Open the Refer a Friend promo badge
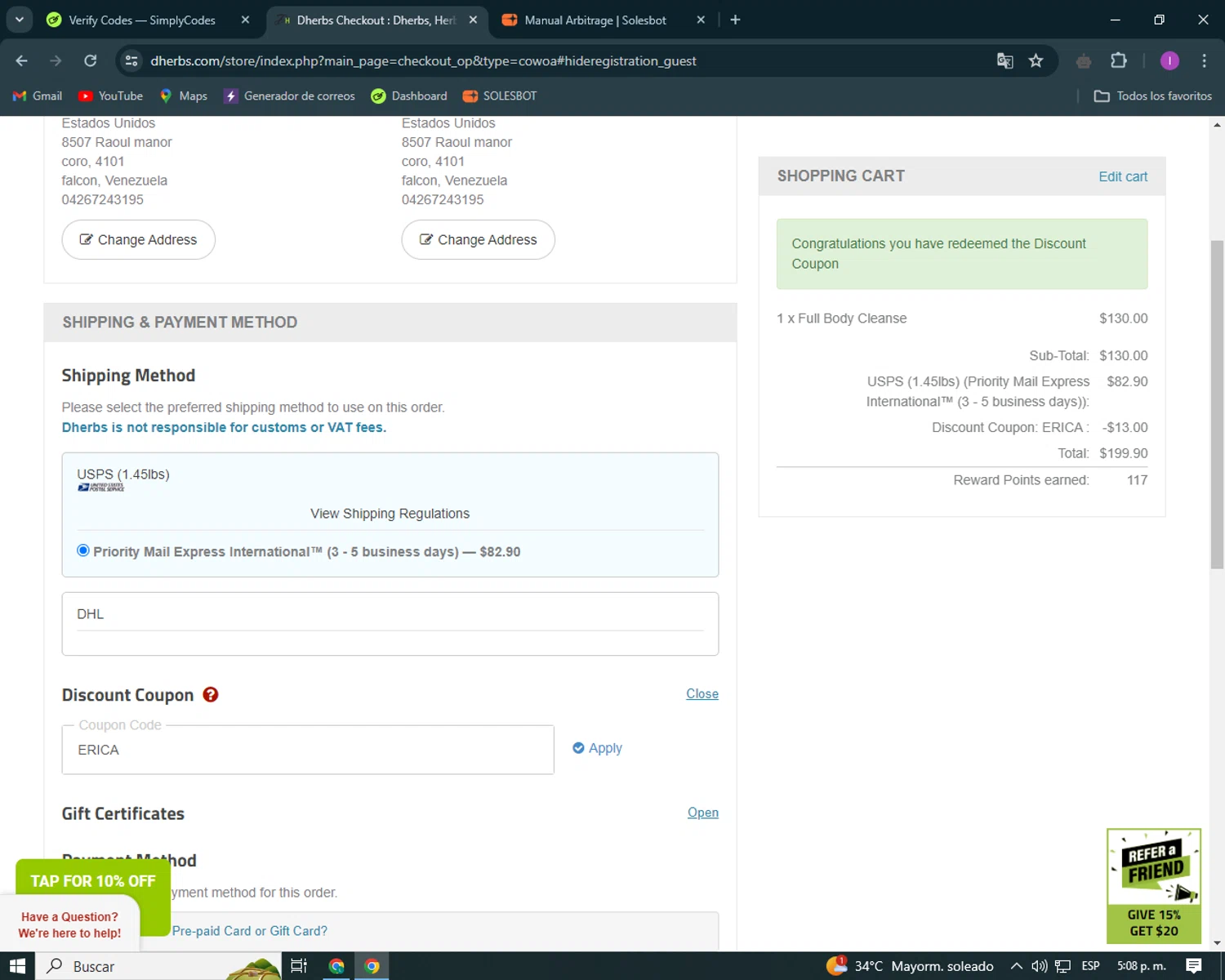Viewport: 1225px width, 980px height. coord(1154,886)
